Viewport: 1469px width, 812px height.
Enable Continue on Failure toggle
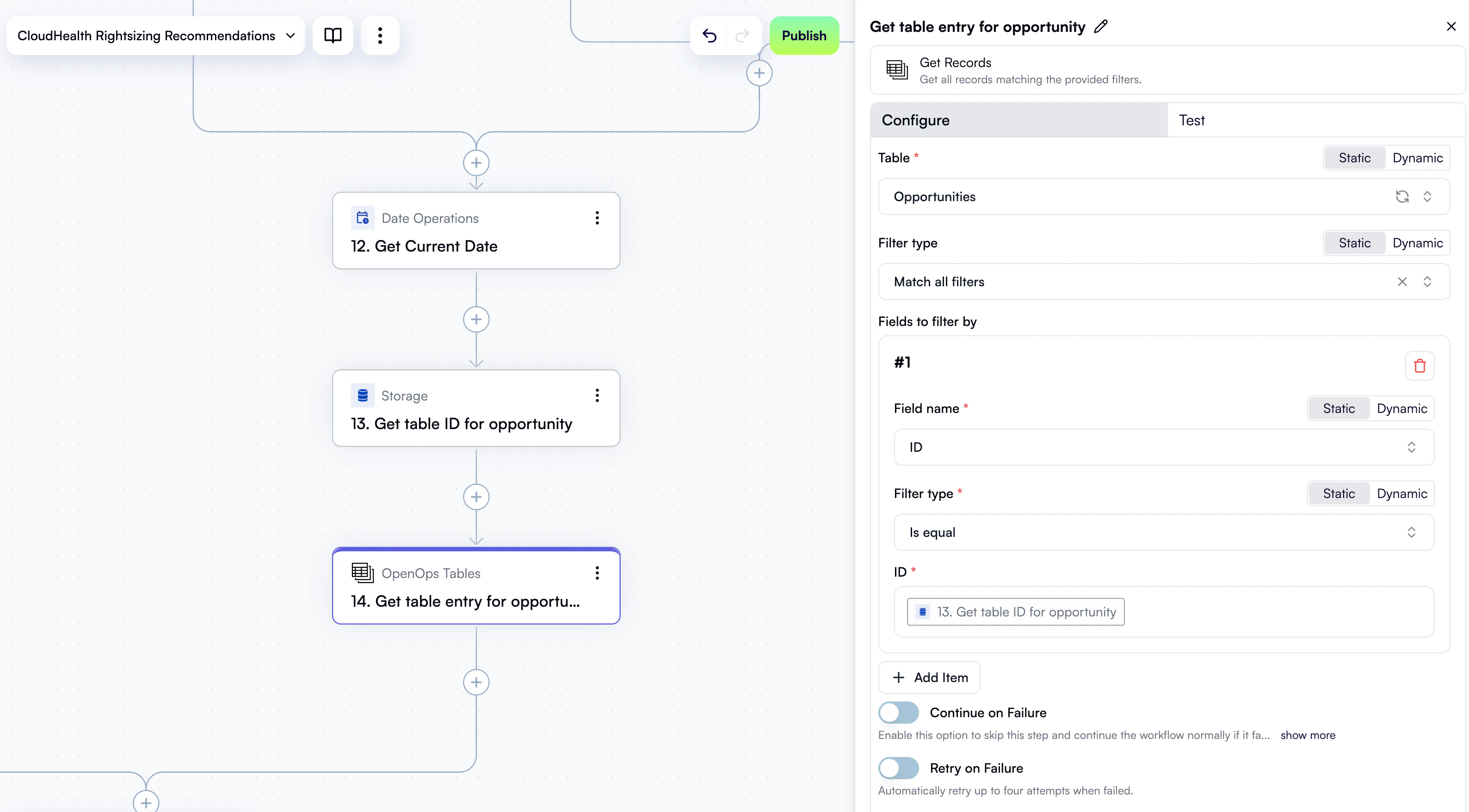(899, 713)
